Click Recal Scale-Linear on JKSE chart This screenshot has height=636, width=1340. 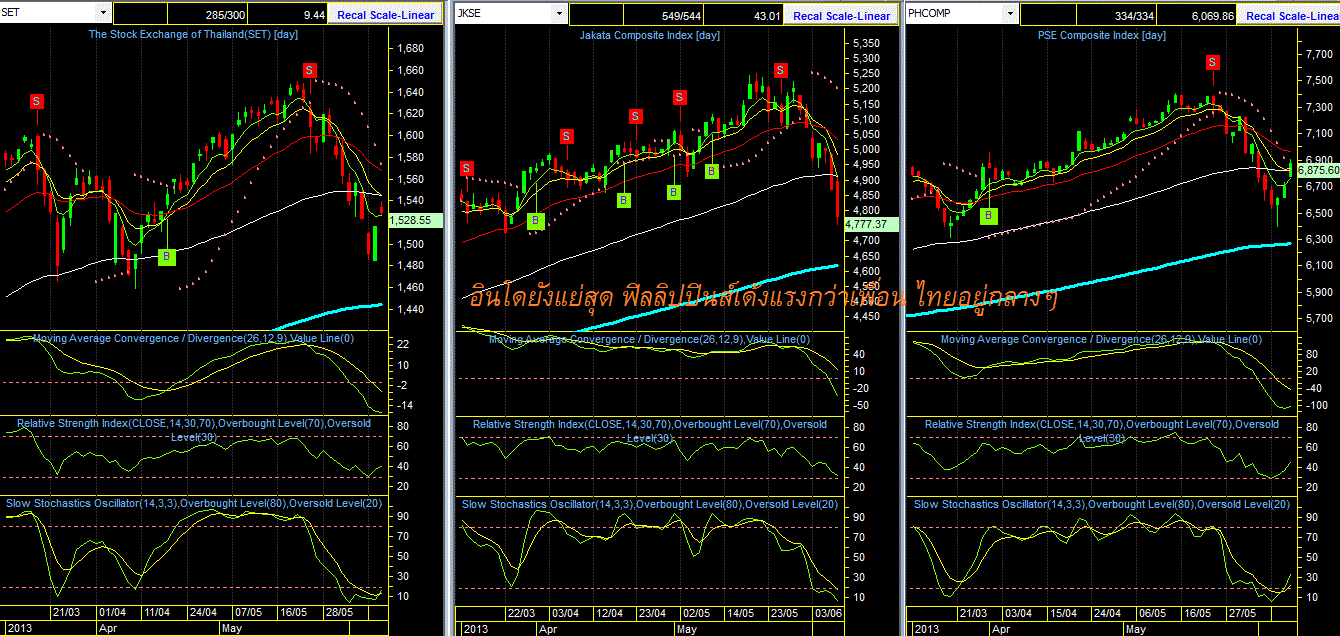point(841,16)
